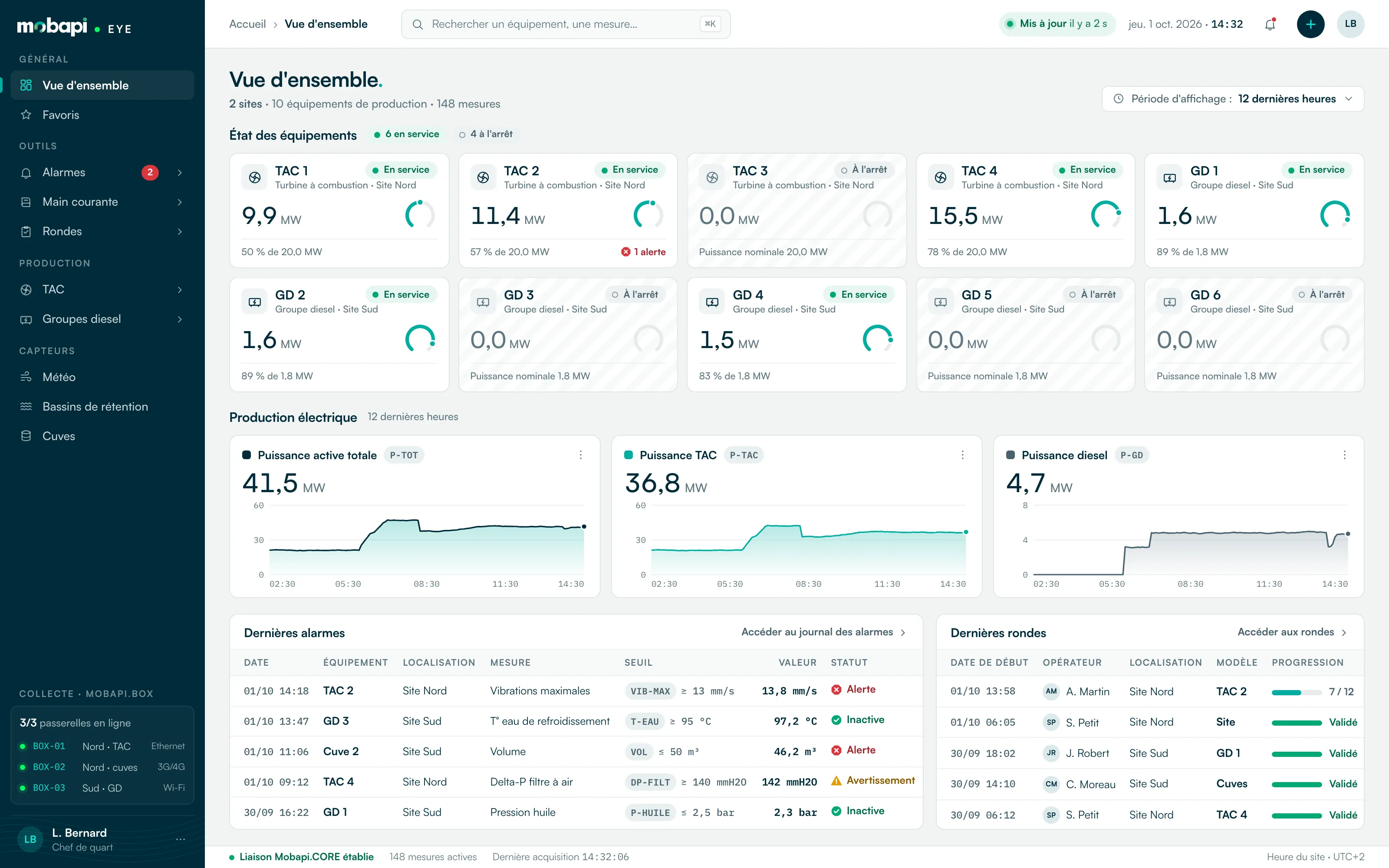
Task: Filter equipment by 6 en service
Action: coord(406,135)
